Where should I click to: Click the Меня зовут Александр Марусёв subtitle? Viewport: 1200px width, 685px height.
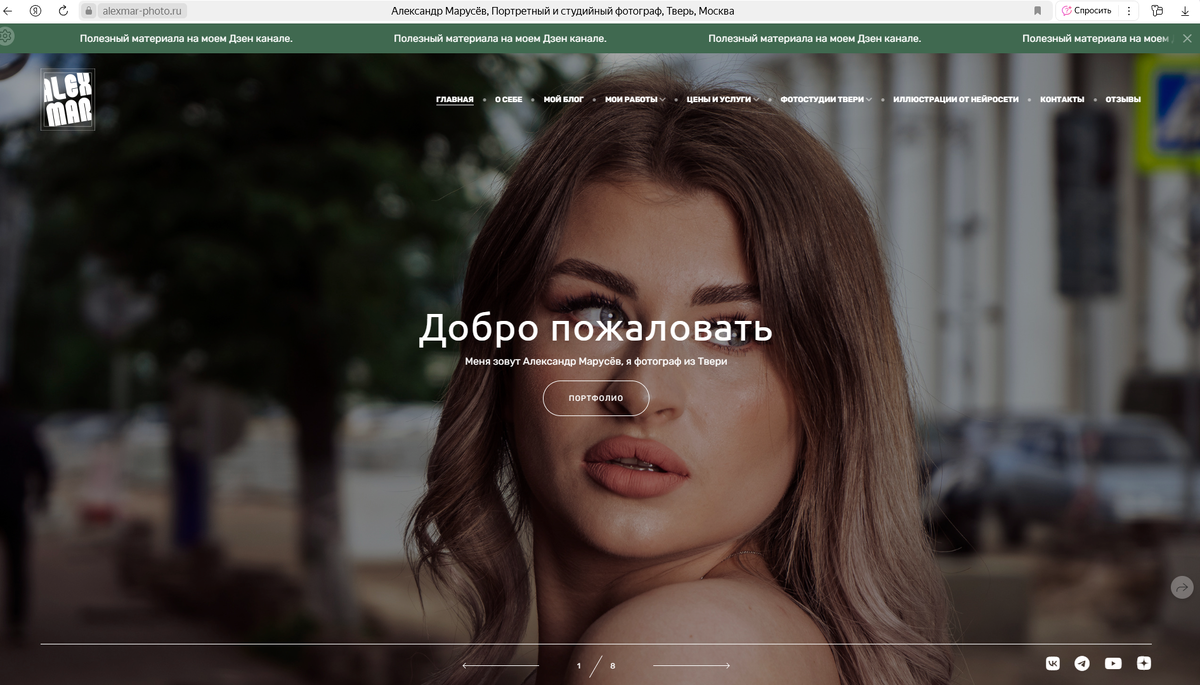pyautogui.click(x=596, y=361)
